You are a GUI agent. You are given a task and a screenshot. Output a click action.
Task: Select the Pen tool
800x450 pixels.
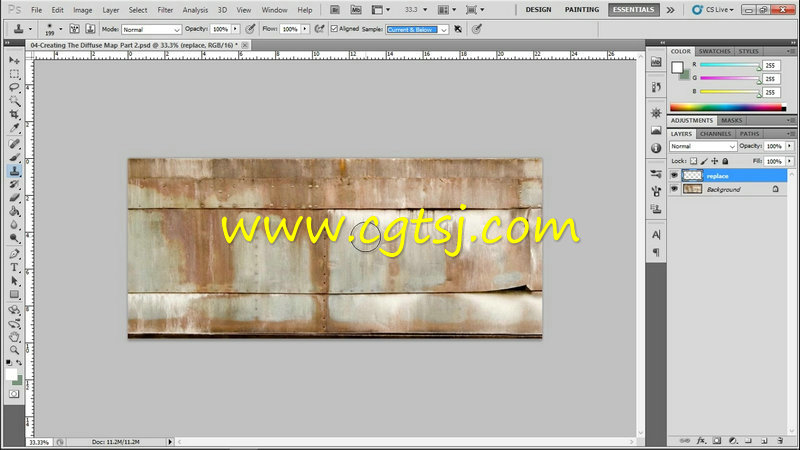[14, 254]
